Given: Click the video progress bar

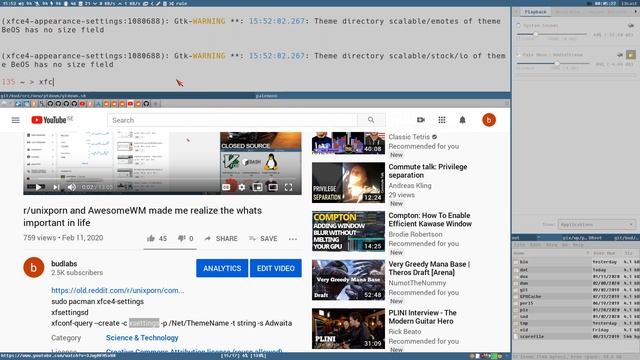Looking at the screenshot, I should point(162,179).
